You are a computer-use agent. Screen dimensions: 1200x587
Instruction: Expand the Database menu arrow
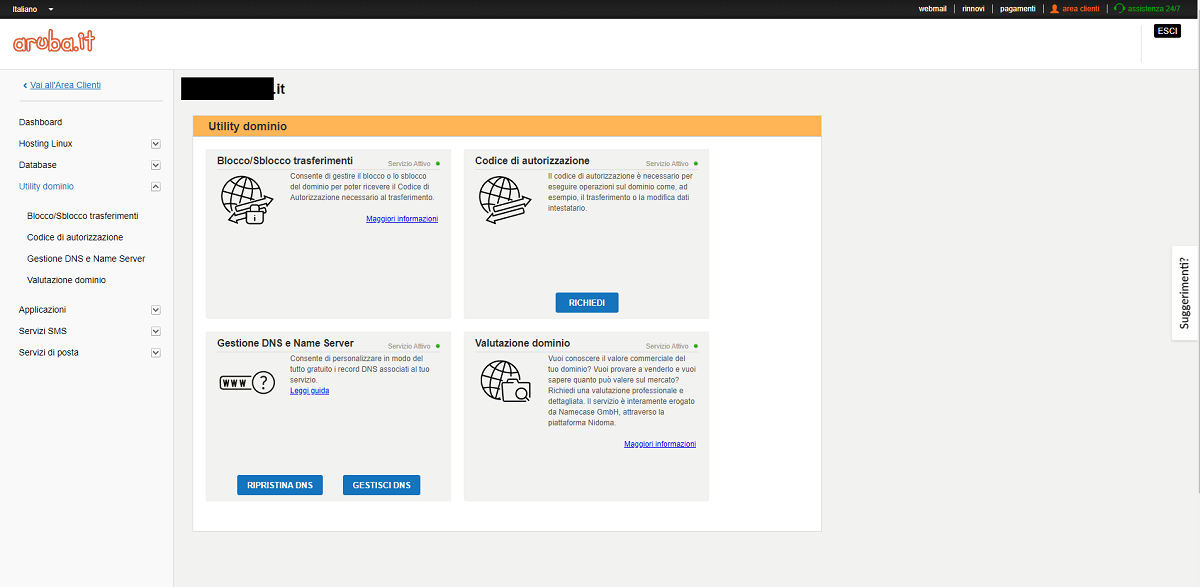[156, 165]
